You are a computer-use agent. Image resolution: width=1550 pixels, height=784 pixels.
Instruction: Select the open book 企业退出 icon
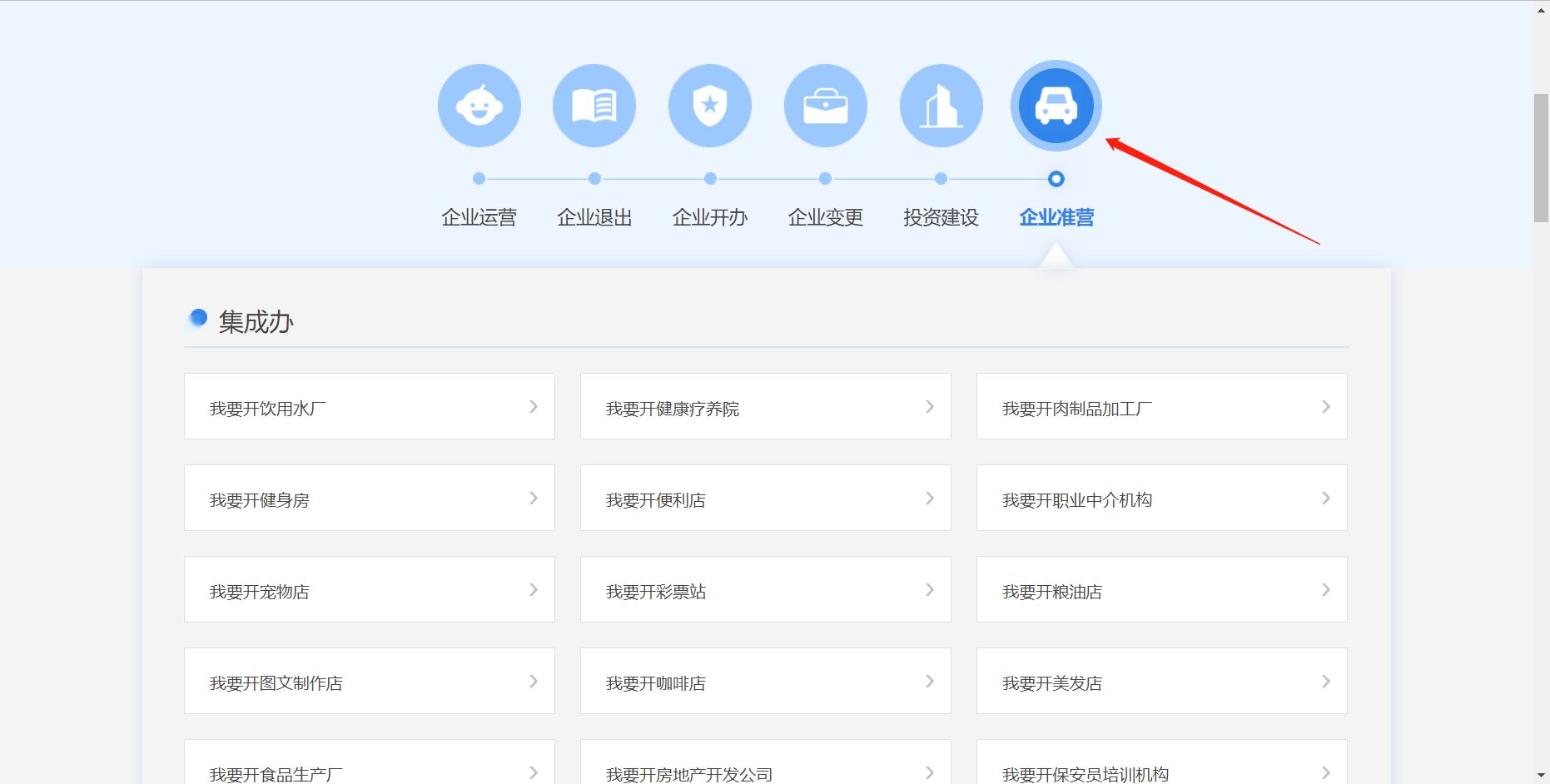[594, 106]
